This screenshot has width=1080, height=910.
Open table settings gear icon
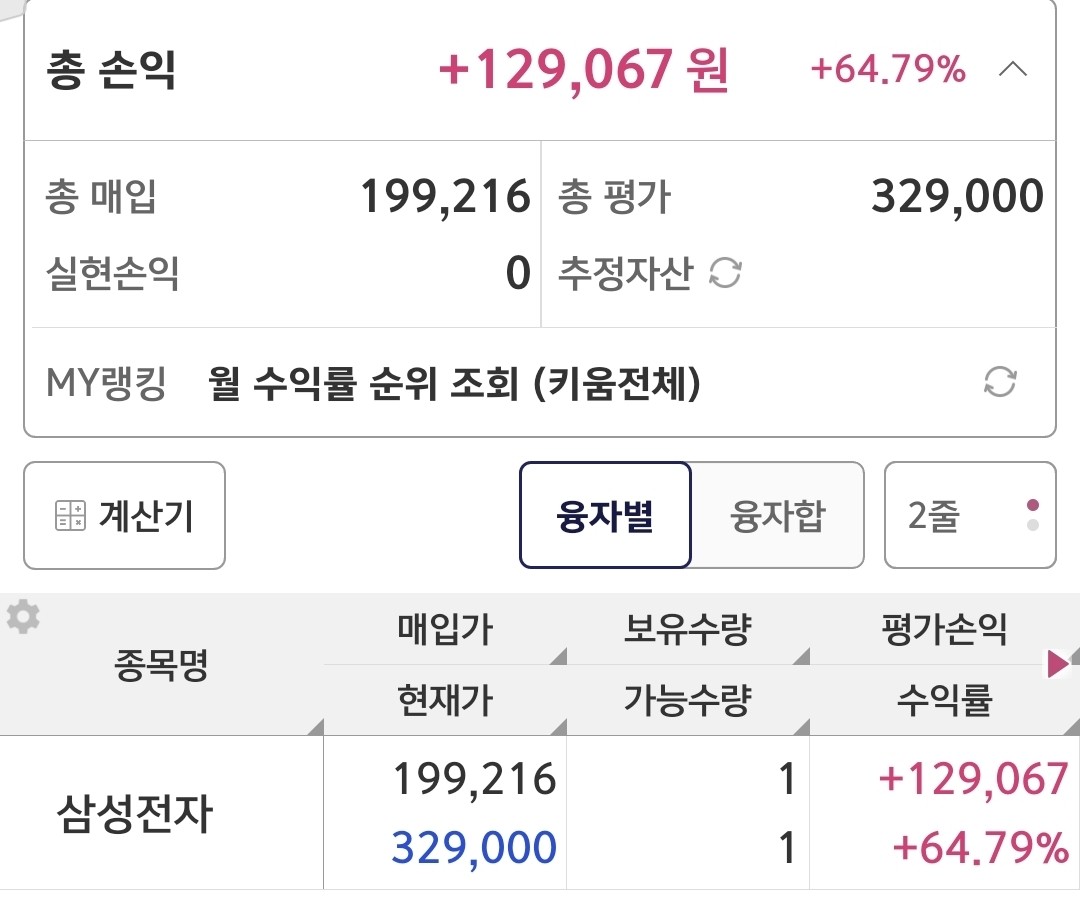click(23, 617)
